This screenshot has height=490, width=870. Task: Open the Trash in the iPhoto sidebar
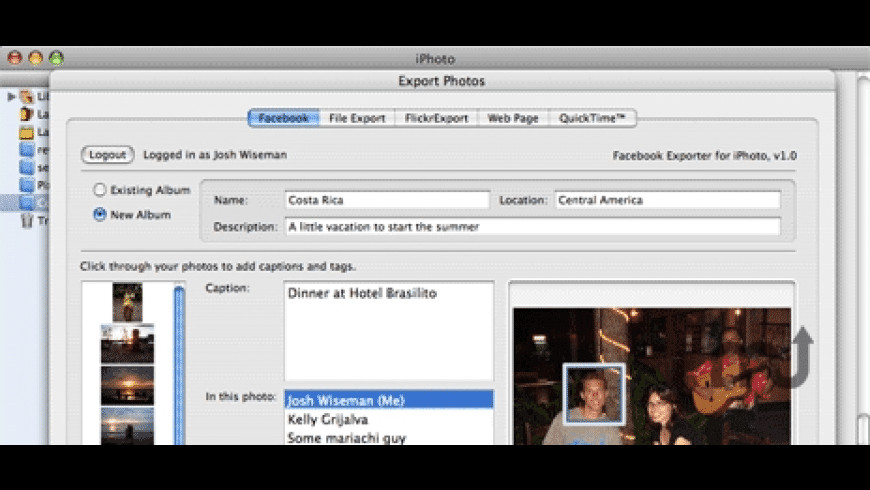[26, 221]
